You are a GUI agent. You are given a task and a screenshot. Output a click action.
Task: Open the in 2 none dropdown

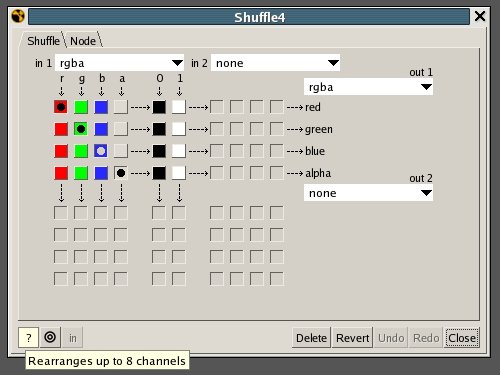(x=275, y=63)
